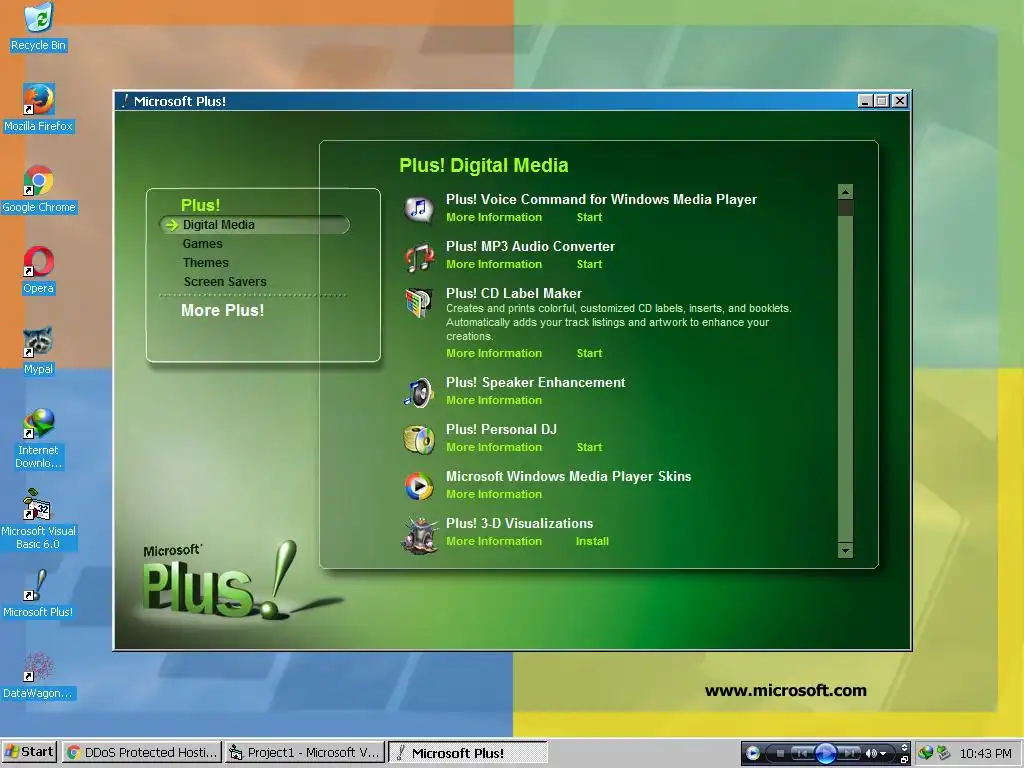
Task: Minimize the Microsoft Plus! window
Action: (865, 101)
